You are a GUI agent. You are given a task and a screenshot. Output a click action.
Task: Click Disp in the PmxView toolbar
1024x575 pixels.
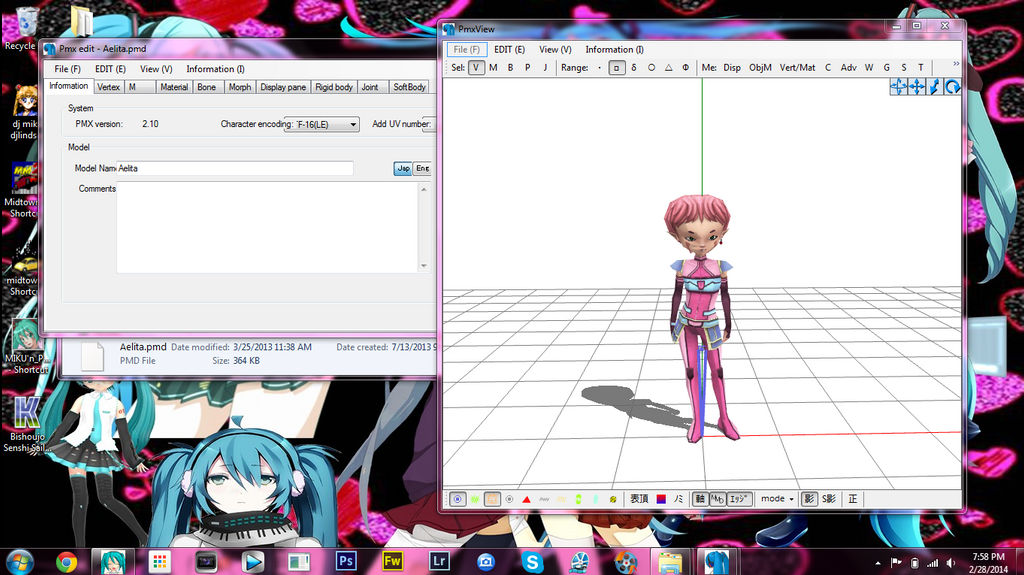pyautogui.click(x=732, y=67)
